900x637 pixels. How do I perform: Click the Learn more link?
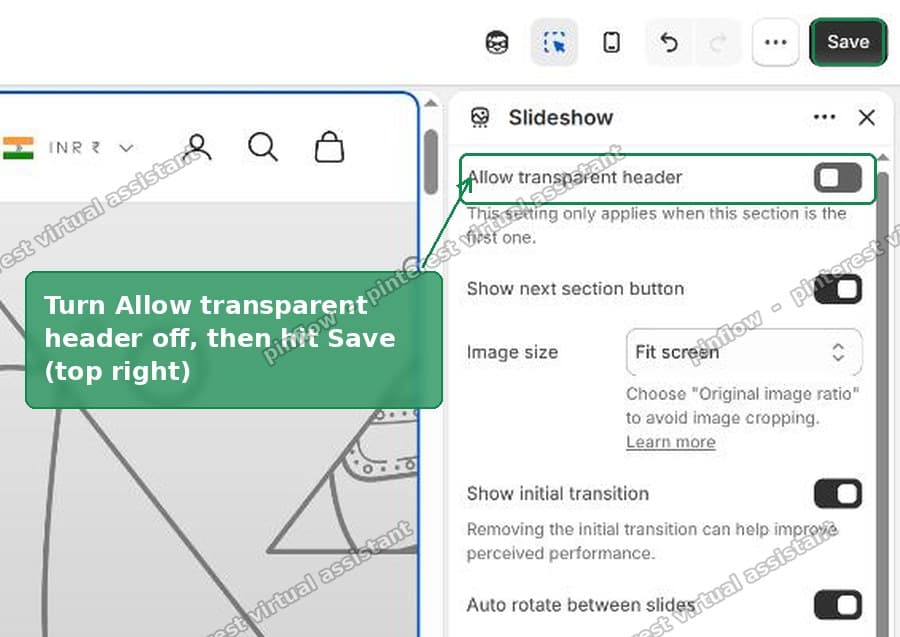(x=670, y=442)
